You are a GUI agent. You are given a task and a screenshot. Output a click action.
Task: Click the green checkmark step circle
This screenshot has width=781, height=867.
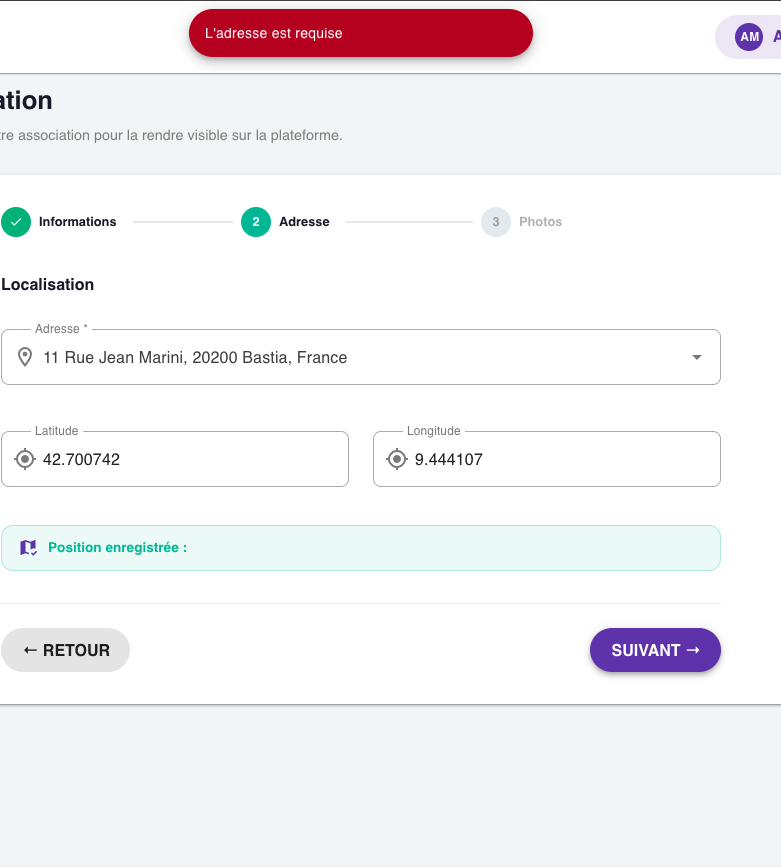point(16,222)
